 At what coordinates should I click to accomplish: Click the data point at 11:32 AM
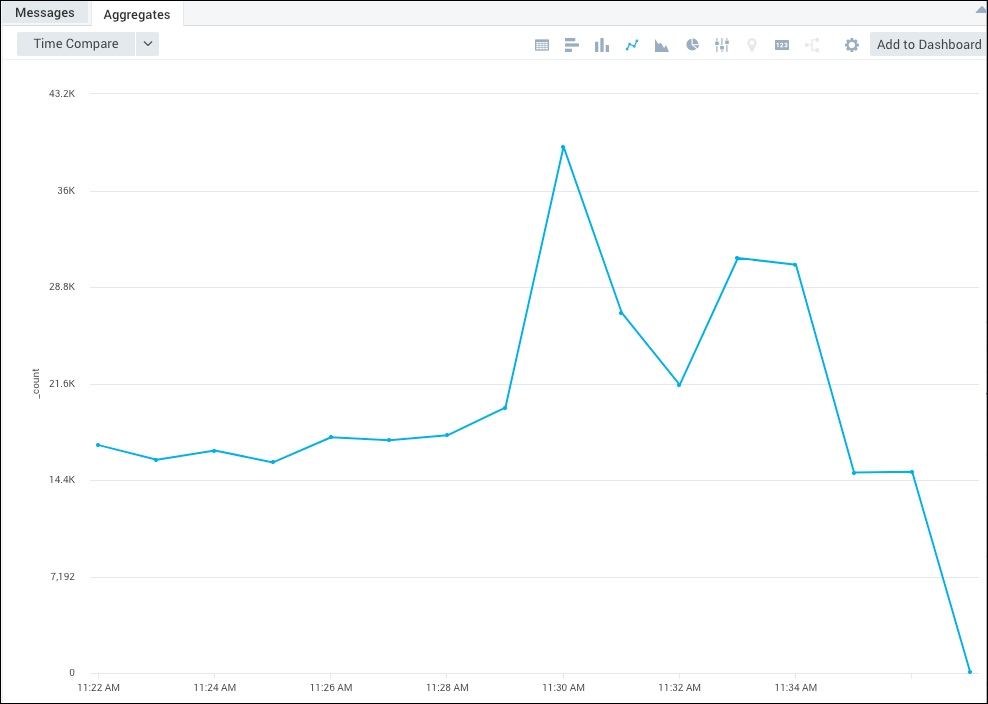coord(679,385)
